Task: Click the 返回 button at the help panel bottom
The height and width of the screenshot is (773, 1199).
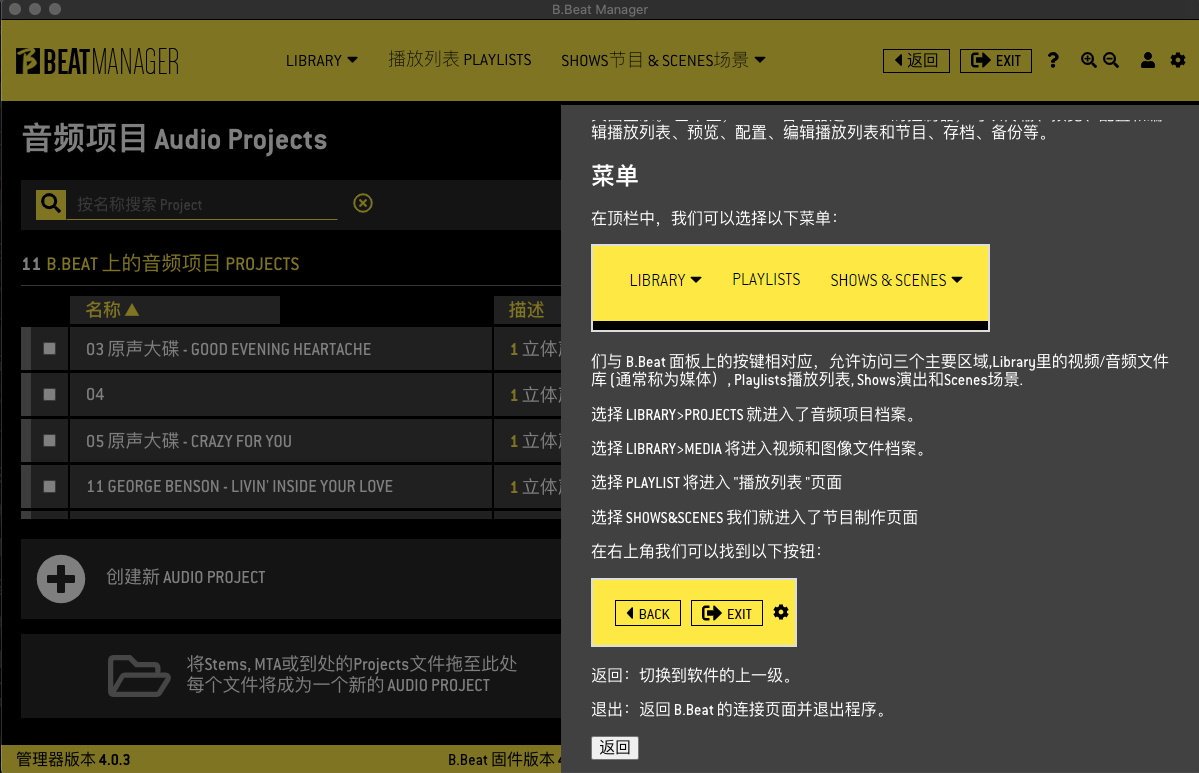Action: tap(615, 748)
